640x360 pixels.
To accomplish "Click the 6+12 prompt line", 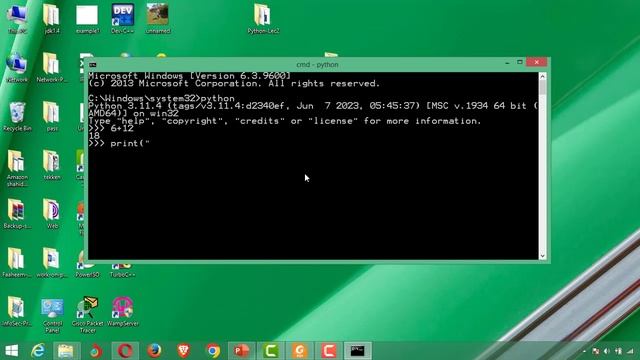I will click(x=111, y=128).
